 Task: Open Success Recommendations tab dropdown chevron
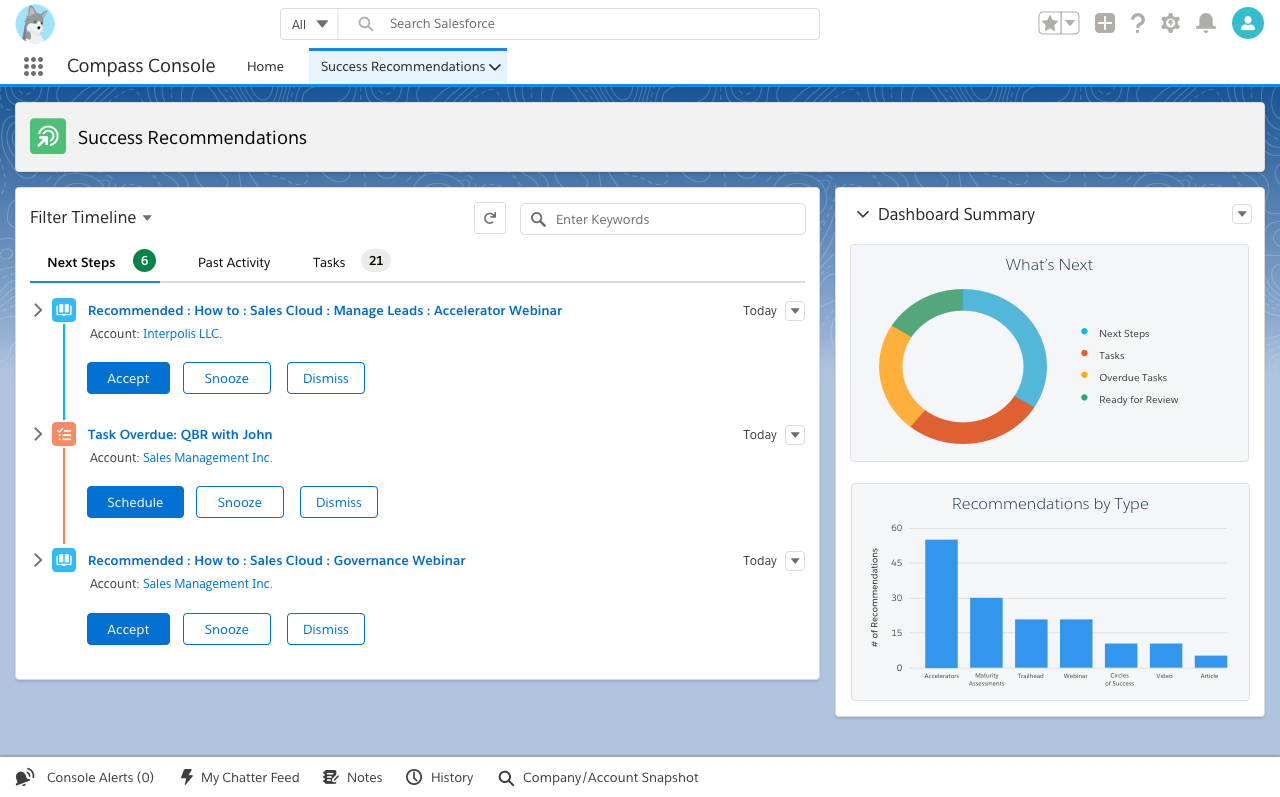[x=494, y=67]
